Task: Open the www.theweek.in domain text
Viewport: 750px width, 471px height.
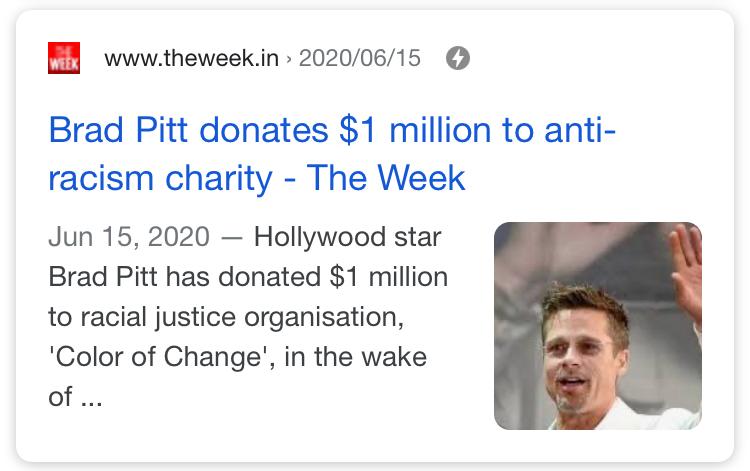Action: (191, 58)
